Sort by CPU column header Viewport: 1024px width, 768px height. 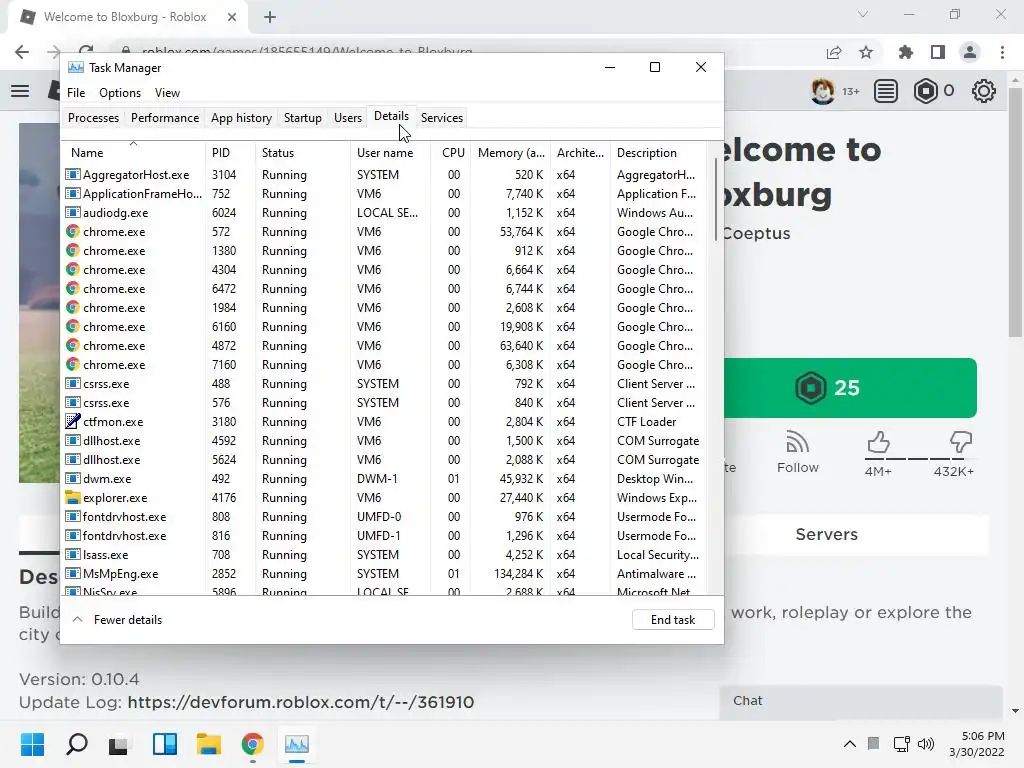pos(451,152)
